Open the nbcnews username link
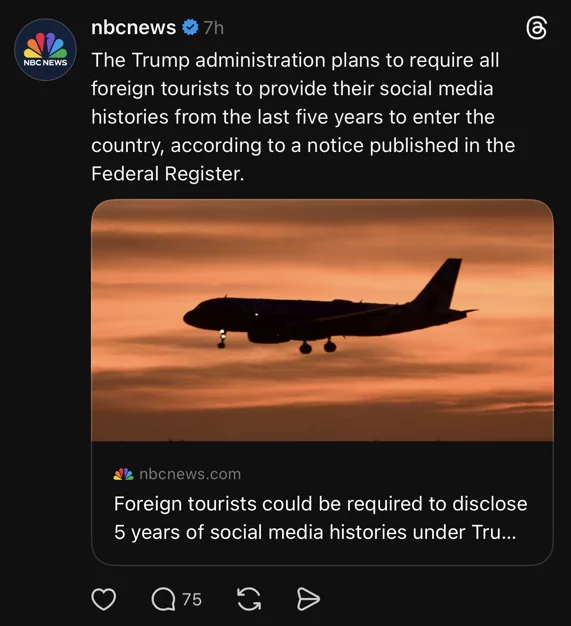571x626 pixels. click(x=133, y=28)
